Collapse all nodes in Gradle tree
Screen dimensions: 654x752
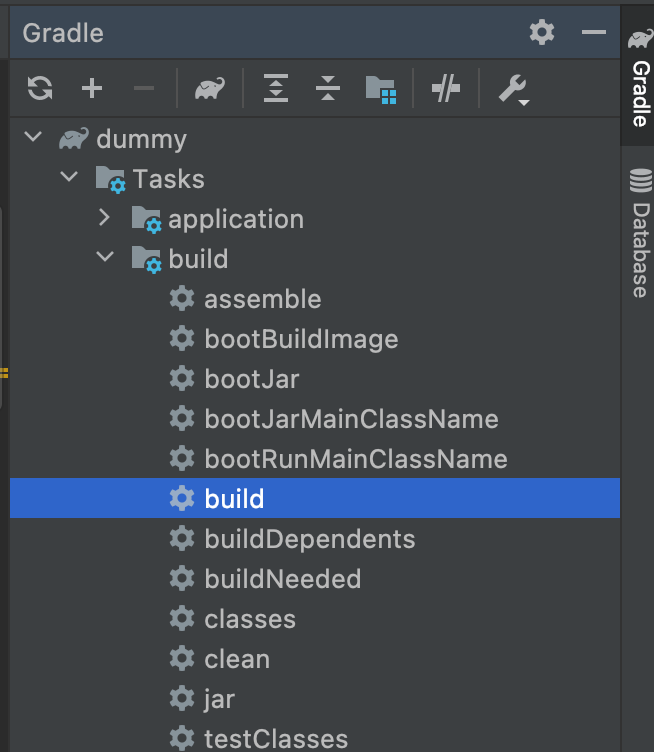click(x=328, y=88)
